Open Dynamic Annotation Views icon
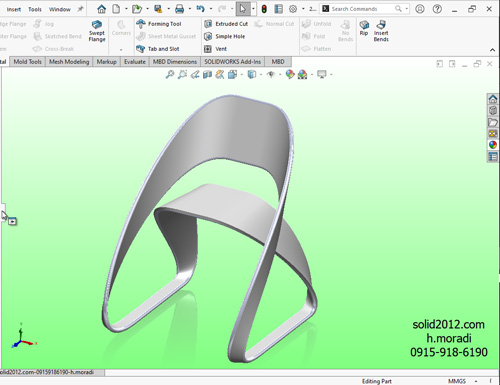500x385 pixels. tap(220, 74)
